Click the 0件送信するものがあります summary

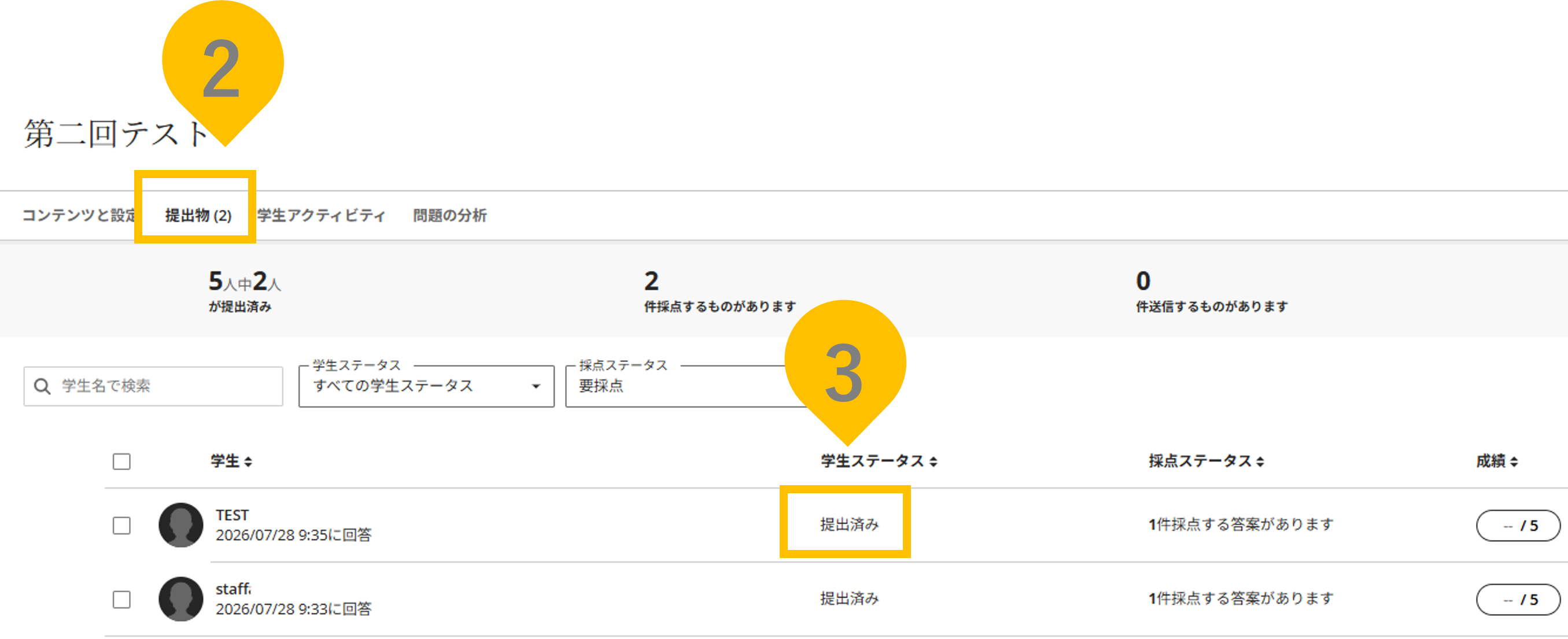point(1212,291)
